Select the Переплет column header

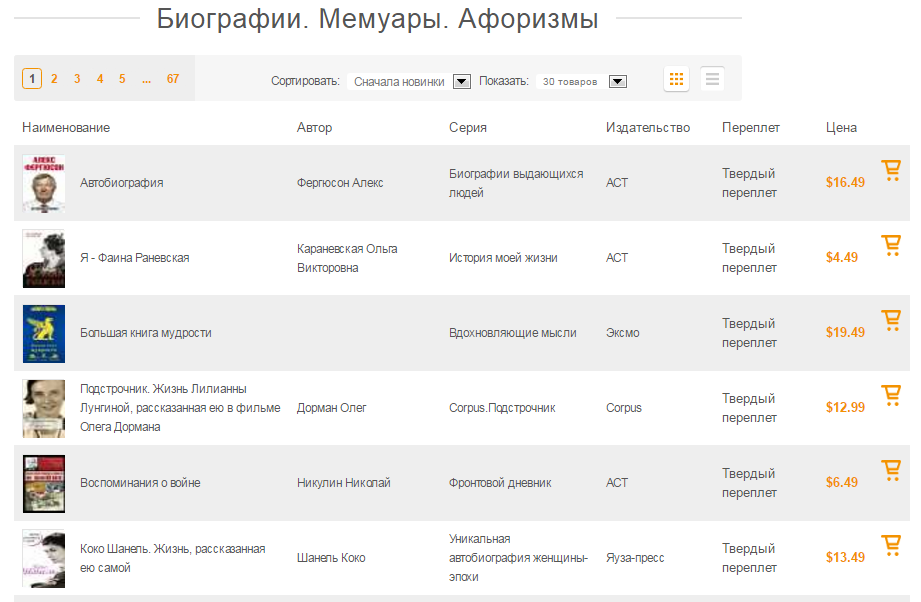point(751,127)
